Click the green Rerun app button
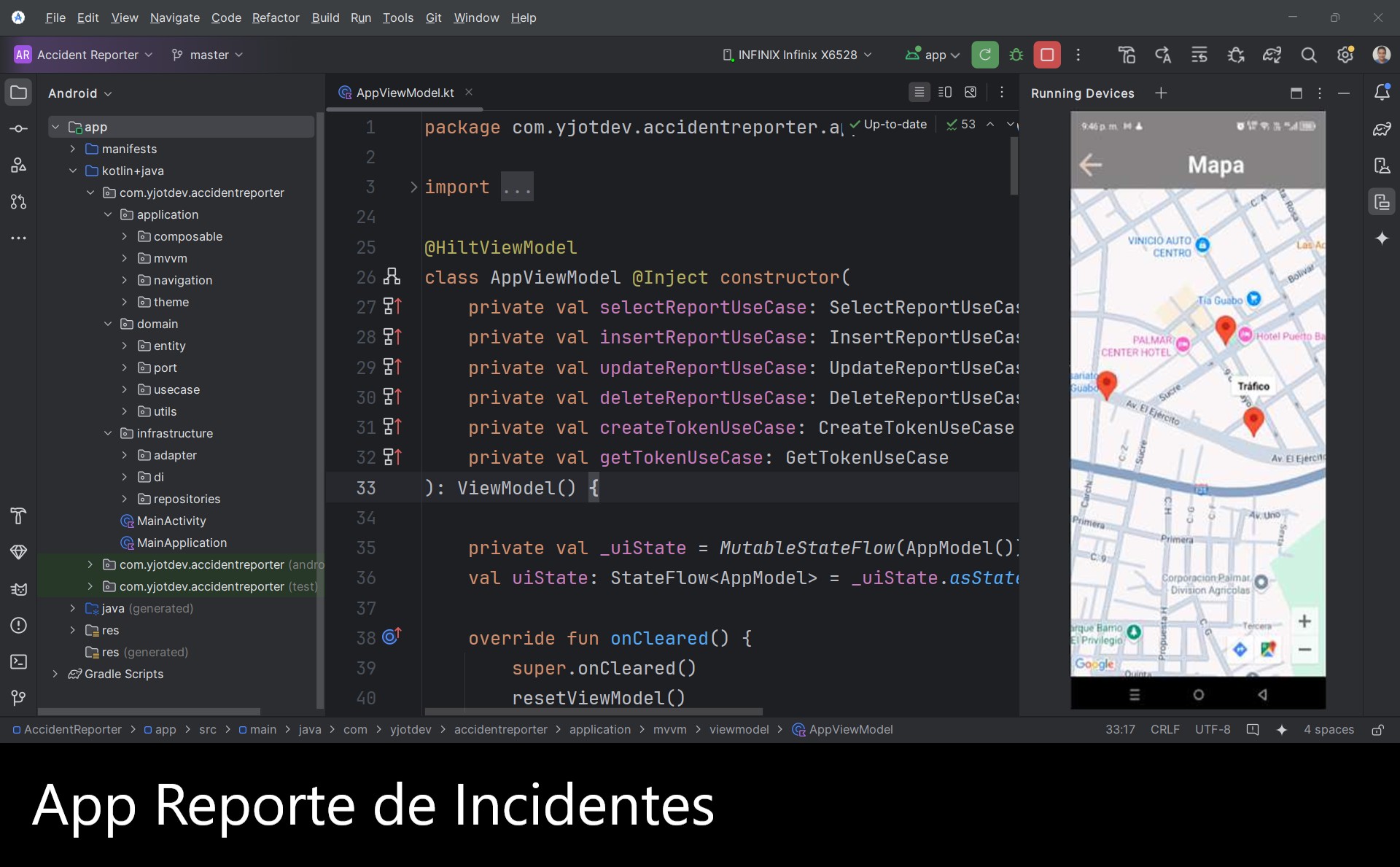This screenshot has width=1400, height=867. pos(984,55)
